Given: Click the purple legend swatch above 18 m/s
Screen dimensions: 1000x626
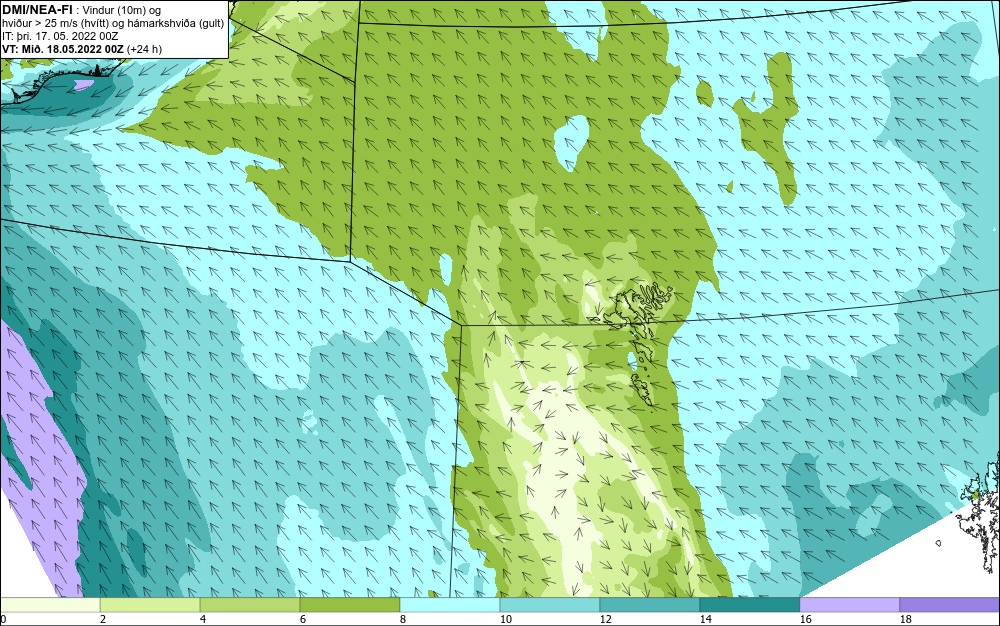Looking at the screenshot, I should point(950,605).
